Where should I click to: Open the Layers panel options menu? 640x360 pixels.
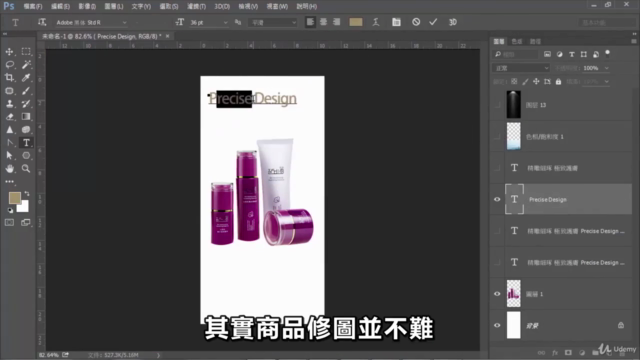tap(633, 41)
